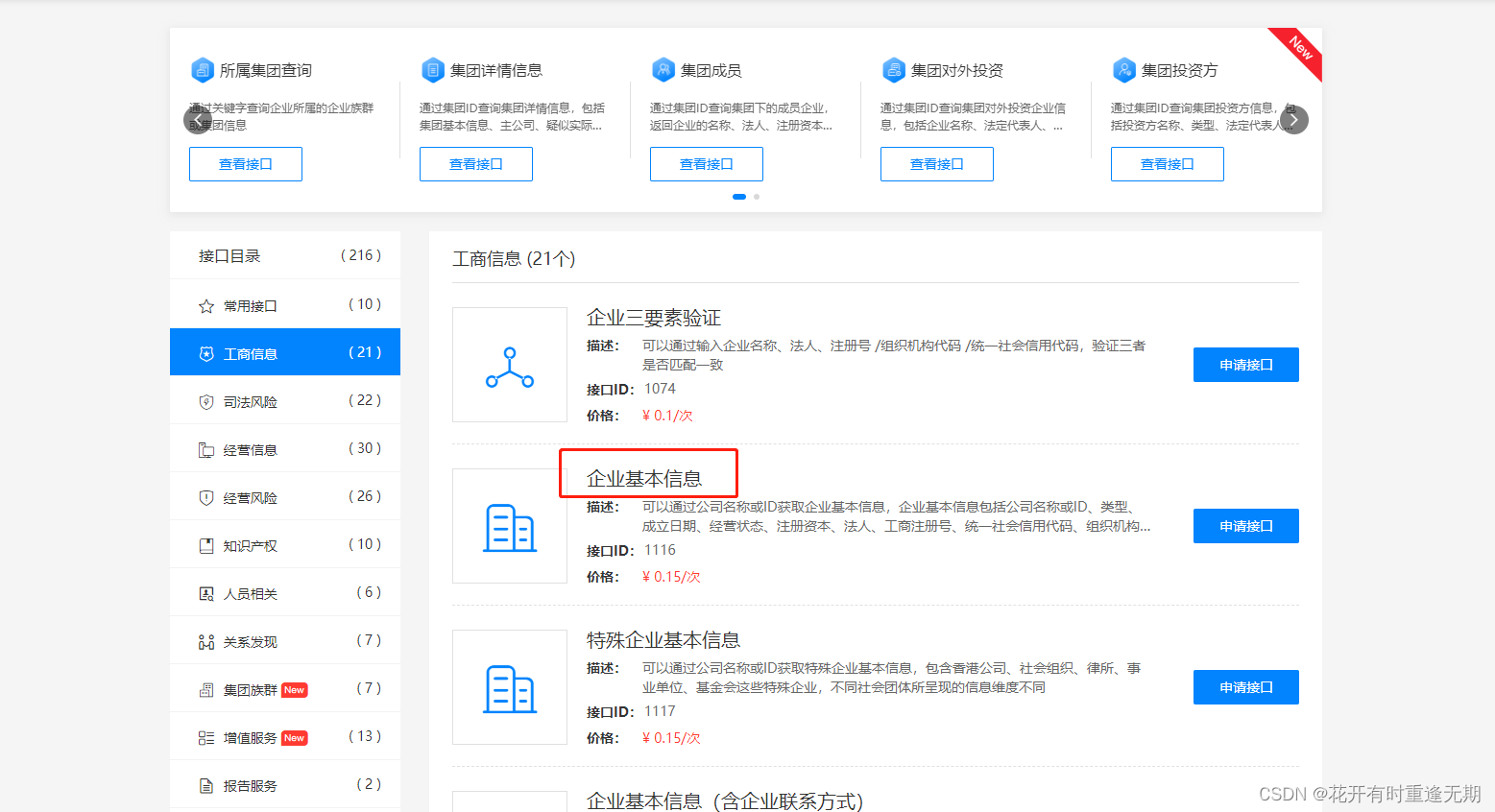Open the 企业基本信息 title link
This screenshot has height=812, width=1495.
click(644, 479)
